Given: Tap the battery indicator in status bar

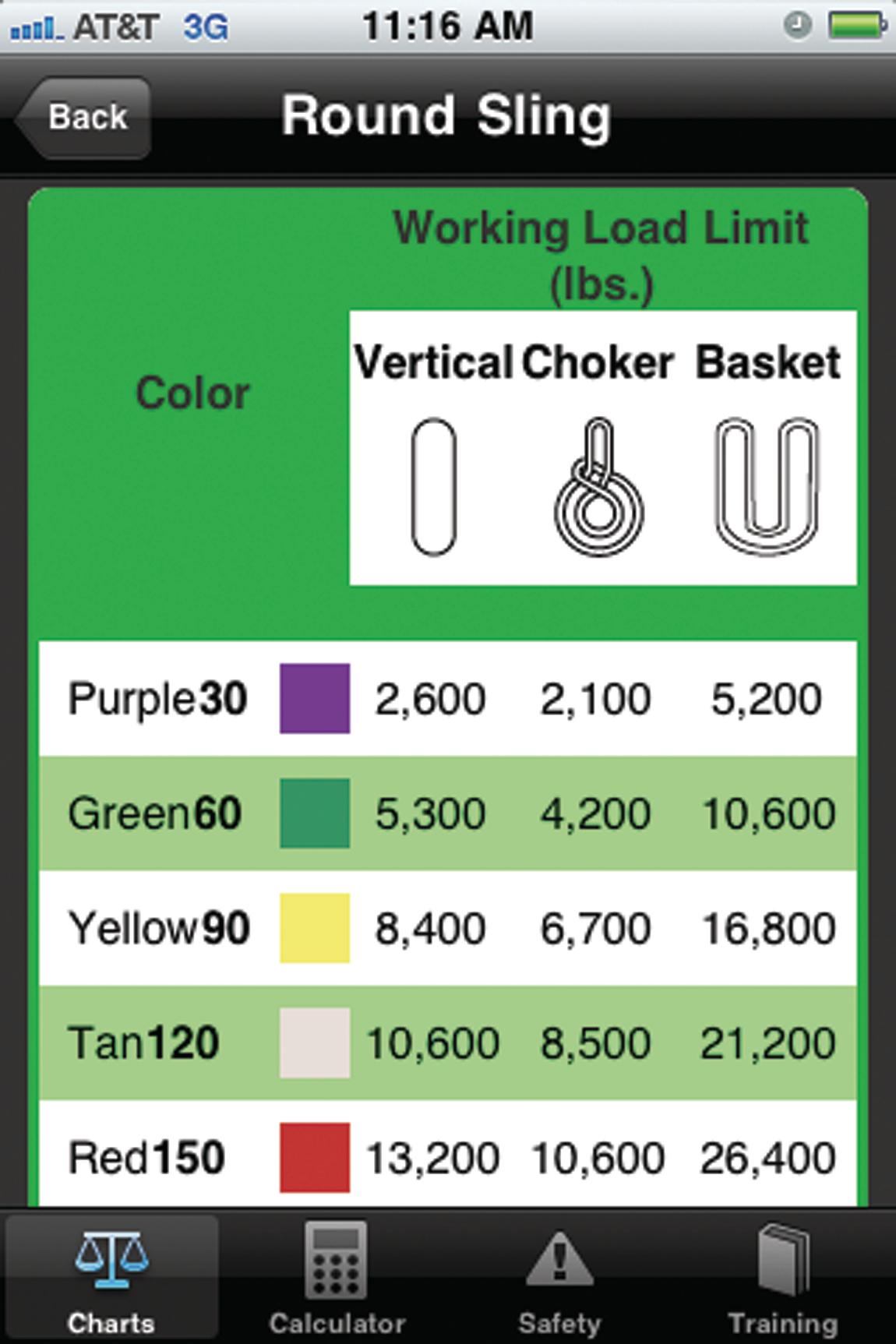Looking at the screenshot, I should coord(856,26).
